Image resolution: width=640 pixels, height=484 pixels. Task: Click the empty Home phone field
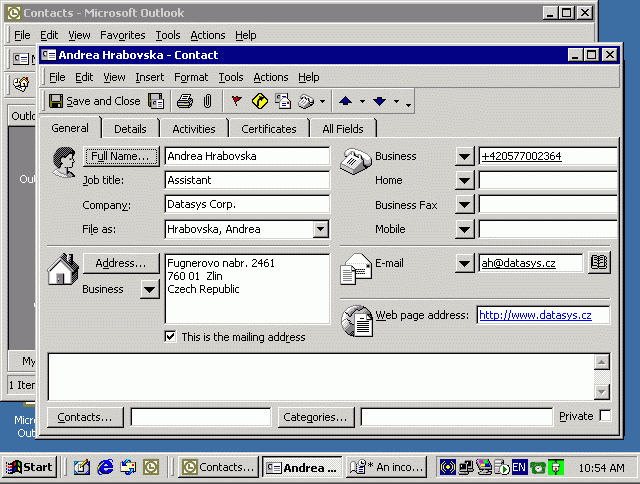547,180
